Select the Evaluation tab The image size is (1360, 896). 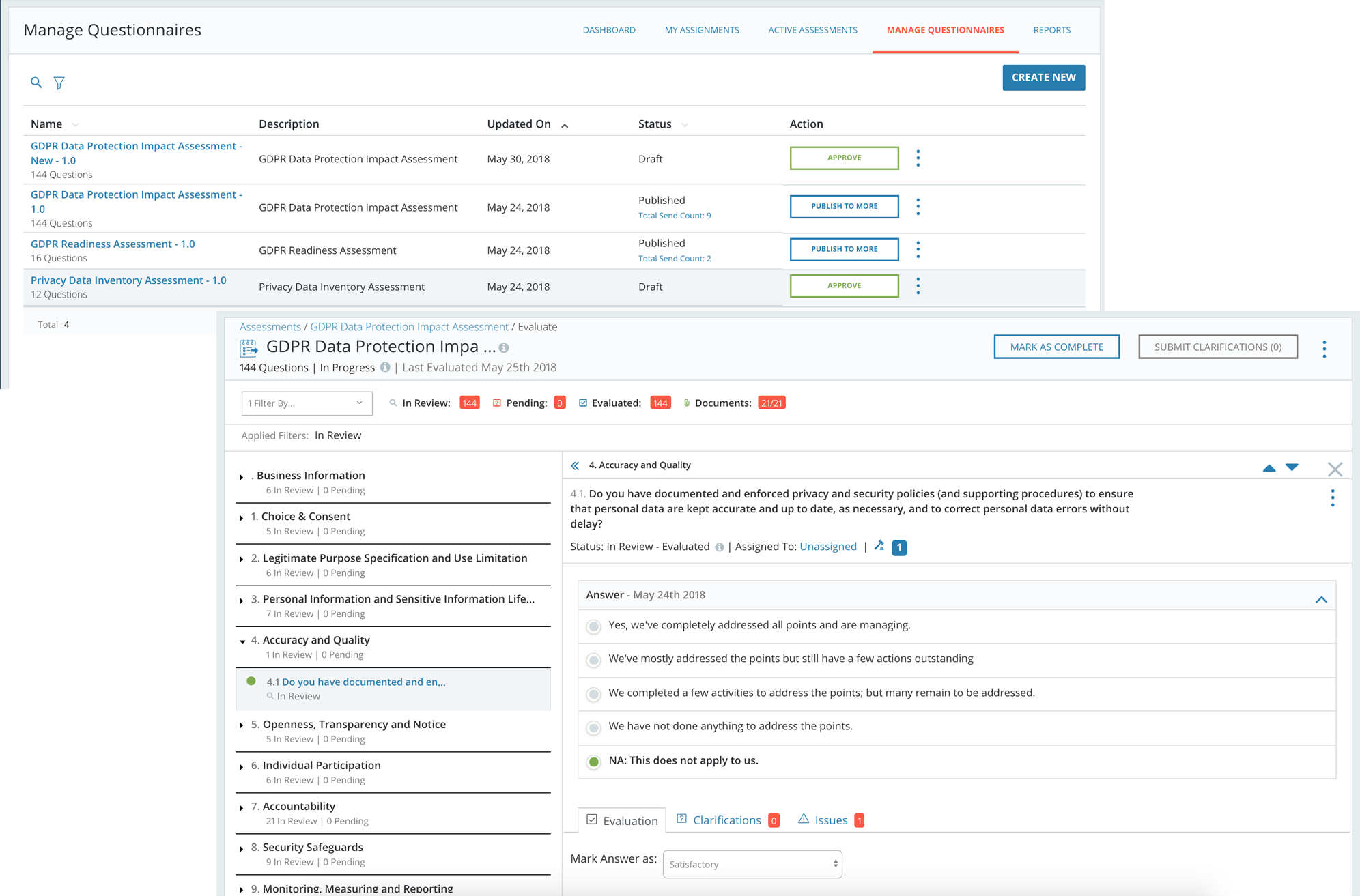click(x=622, y=820)
